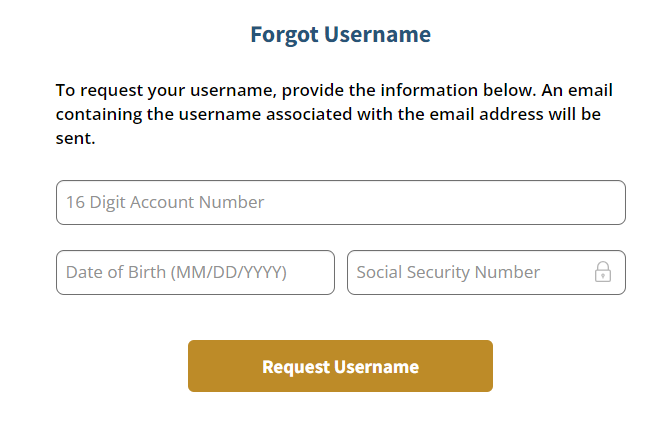Viewport: 668px width, 425px height.
Task: Focus the Date of Birth input
Action: (x=195, y=272)
